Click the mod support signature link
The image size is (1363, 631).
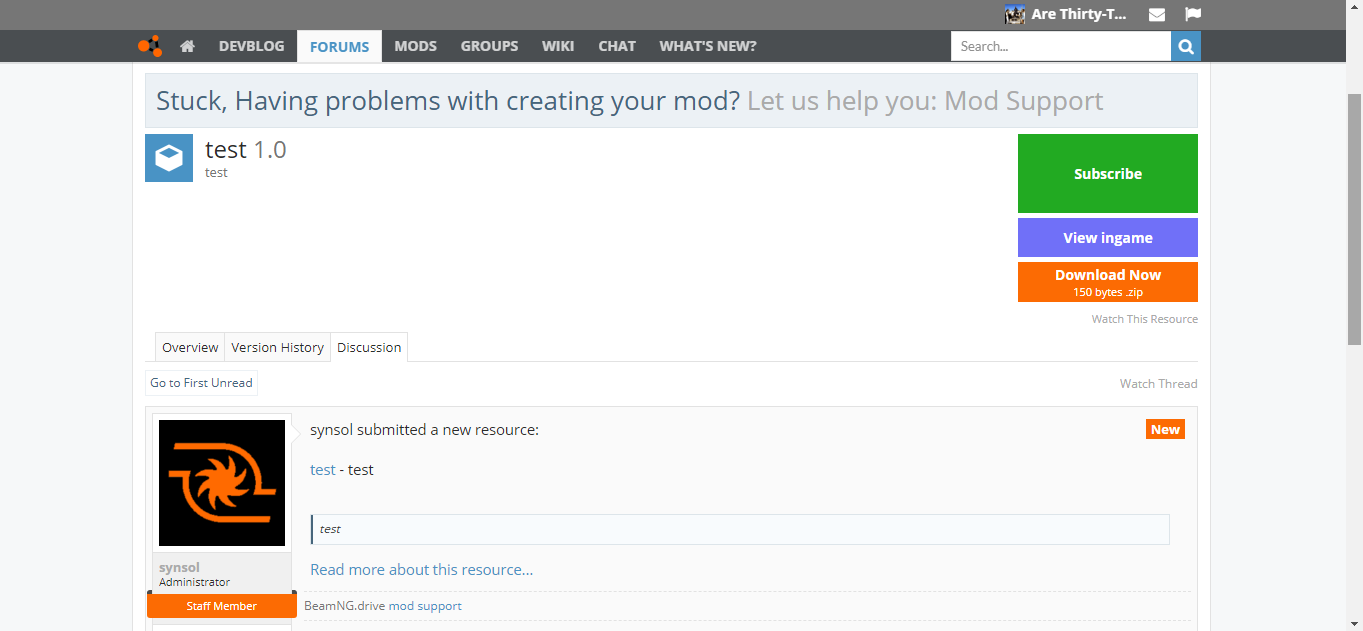pyautogui.click(x=425, y=606)
